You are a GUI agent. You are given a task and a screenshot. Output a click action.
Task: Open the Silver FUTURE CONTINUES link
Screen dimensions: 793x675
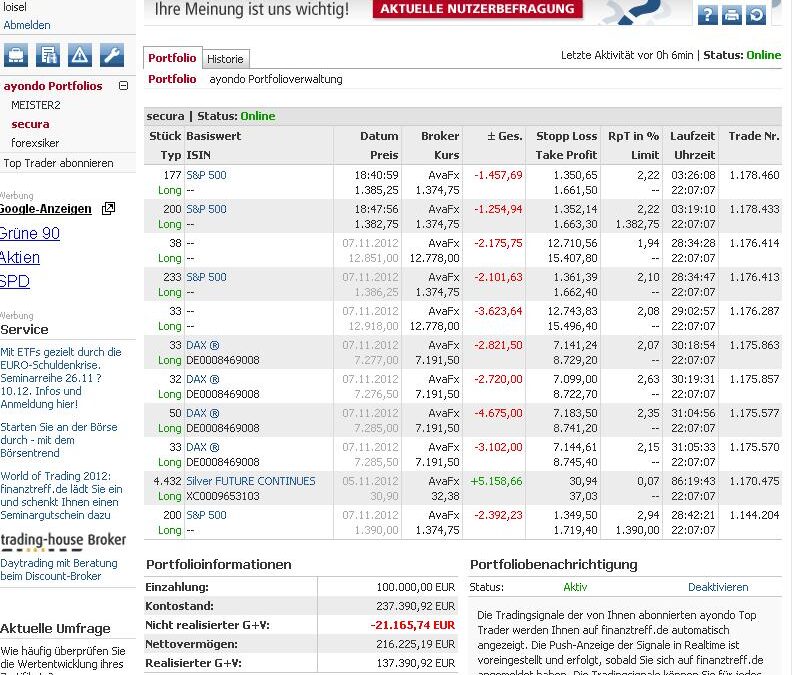click(x=250, y=481)
